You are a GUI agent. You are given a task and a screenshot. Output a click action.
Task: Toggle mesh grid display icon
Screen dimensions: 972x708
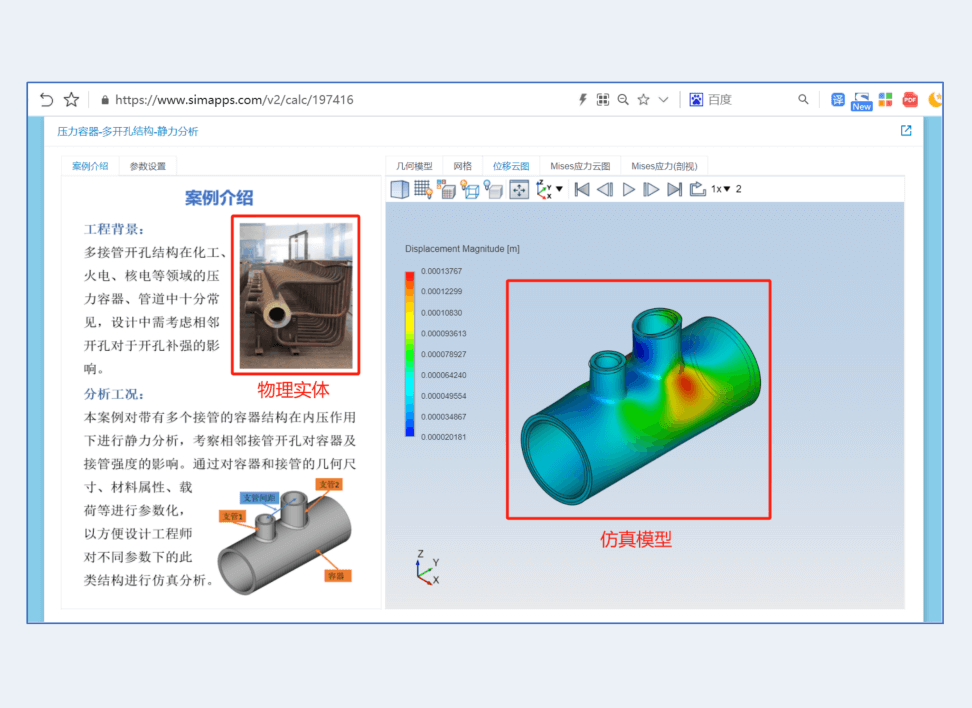(x=423, y=189)
